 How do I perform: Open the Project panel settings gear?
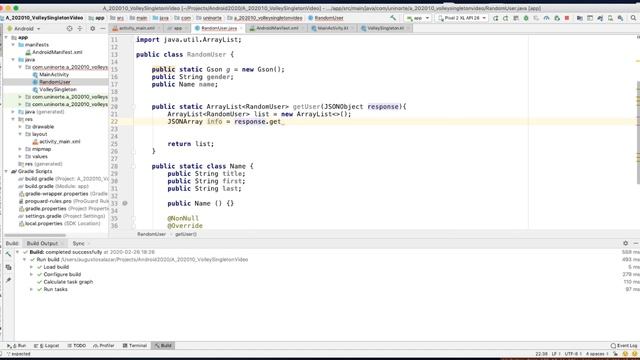93,29
